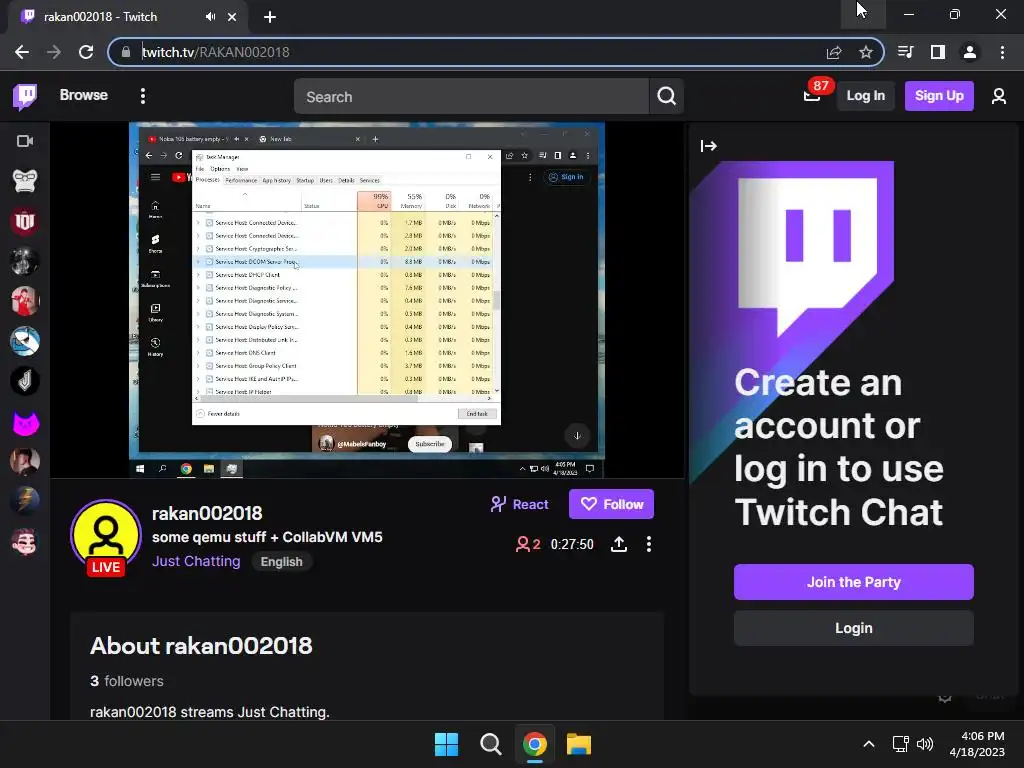The image size is (1024, 768).
Task: Open File Explorer from taskbar
Action: (579, 744)
